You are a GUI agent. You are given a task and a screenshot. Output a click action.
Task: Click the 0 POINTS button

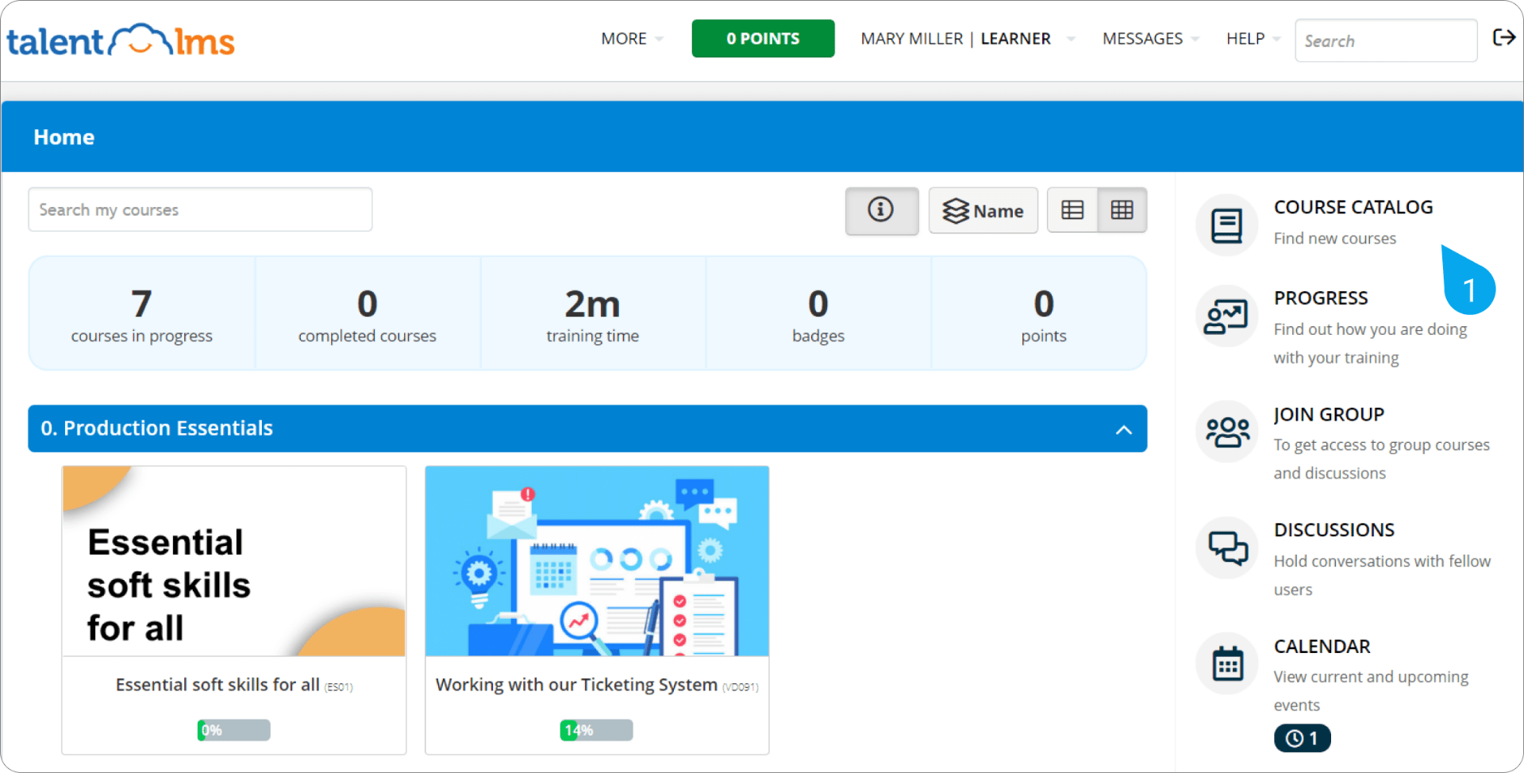coord(763,38)
